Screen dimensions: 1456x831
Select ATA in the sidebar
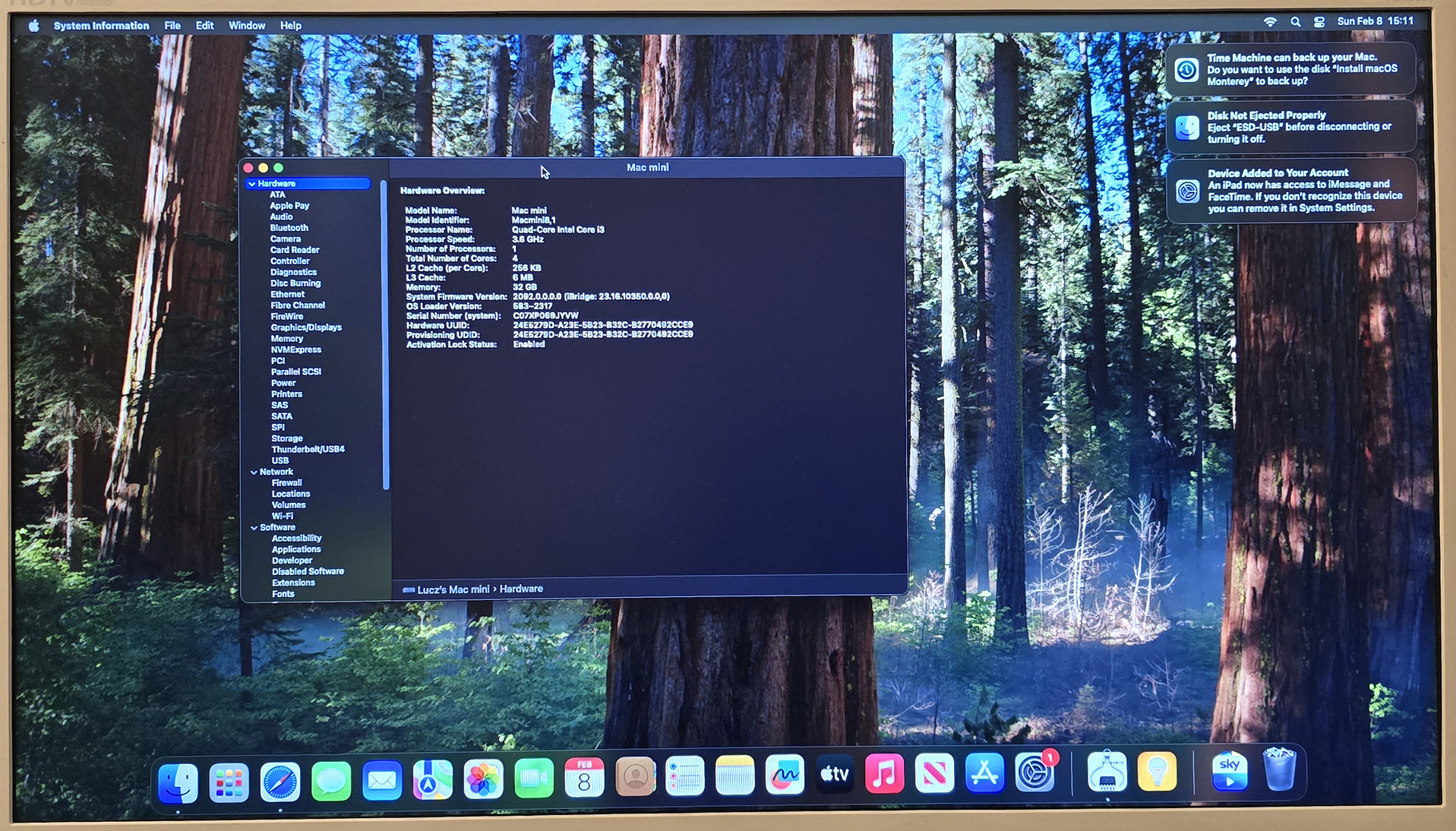tap(277, 194)
